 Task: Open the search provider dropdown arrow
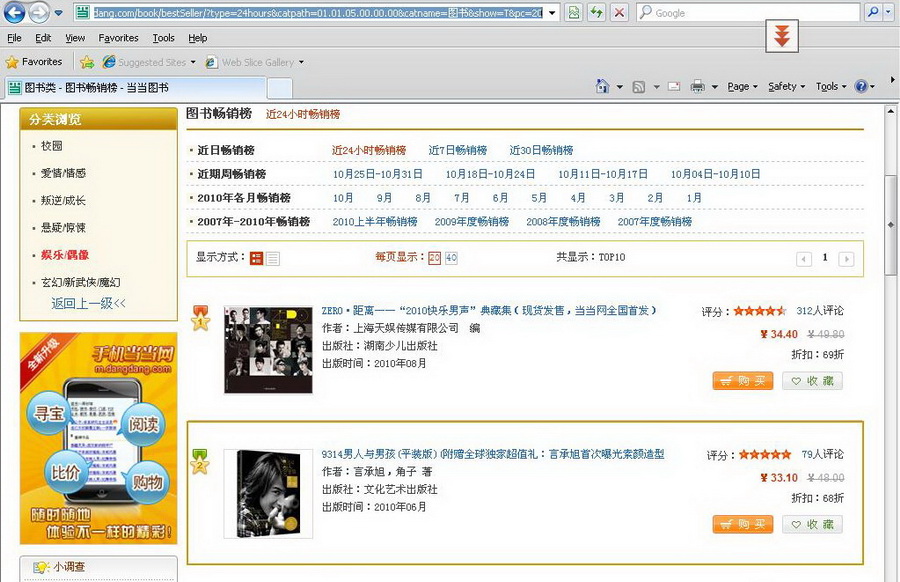pos(890,12)
